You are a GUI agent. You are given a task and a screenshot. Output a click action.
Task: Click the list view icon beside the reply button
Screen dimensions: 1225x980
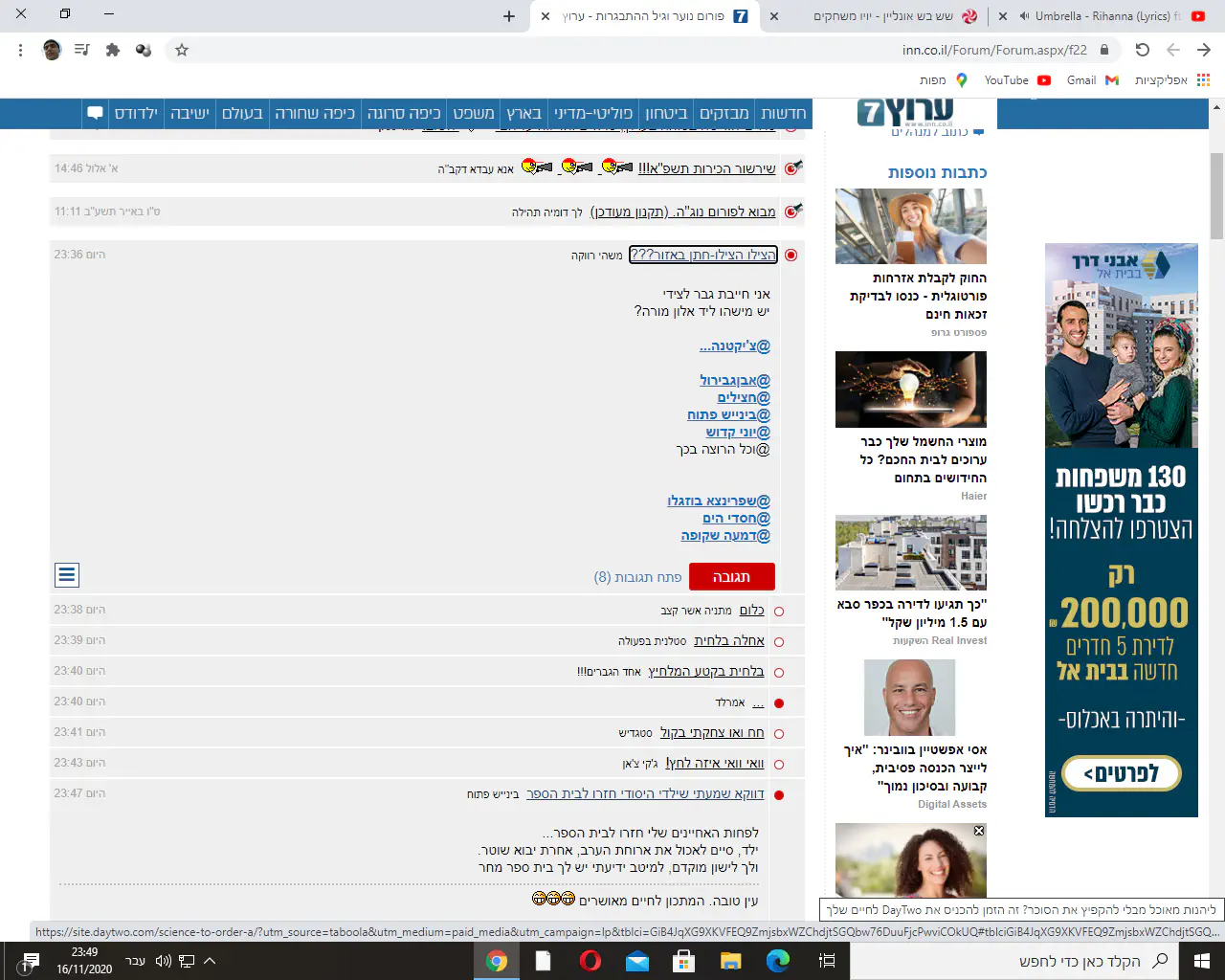pos(66,575)
